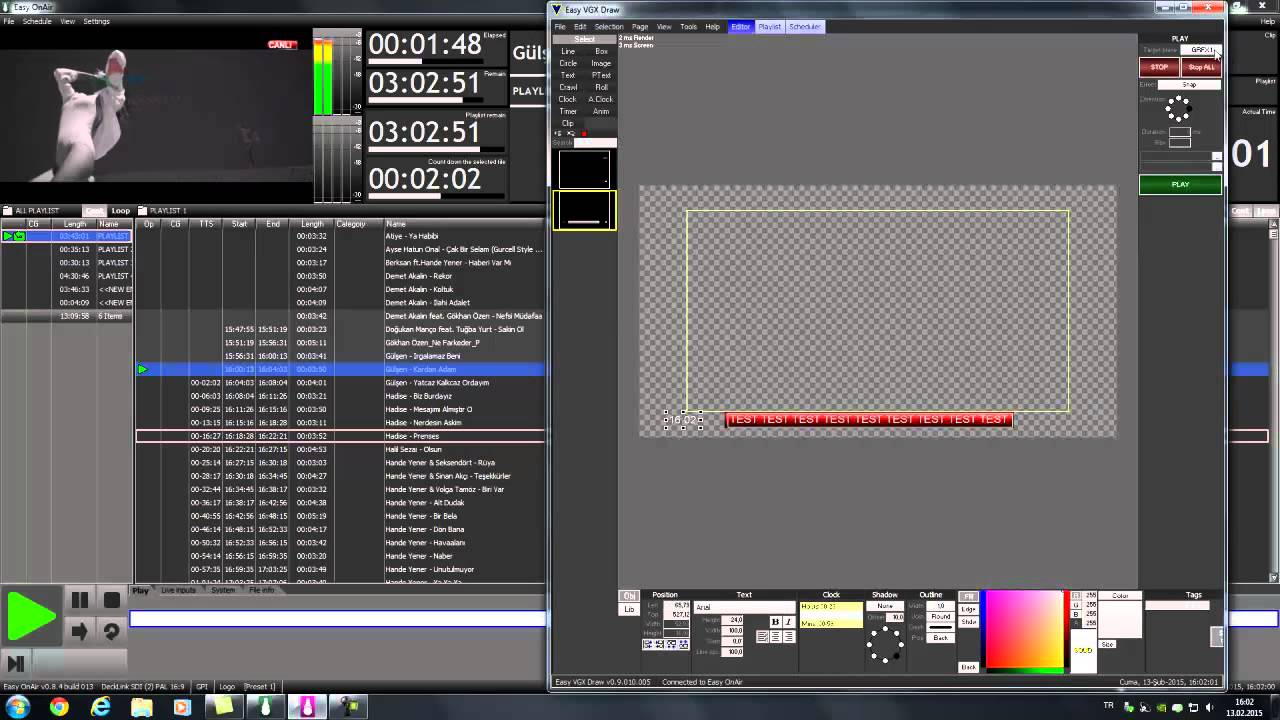Toggle the loop icon beside the arrow

point(112,631)
